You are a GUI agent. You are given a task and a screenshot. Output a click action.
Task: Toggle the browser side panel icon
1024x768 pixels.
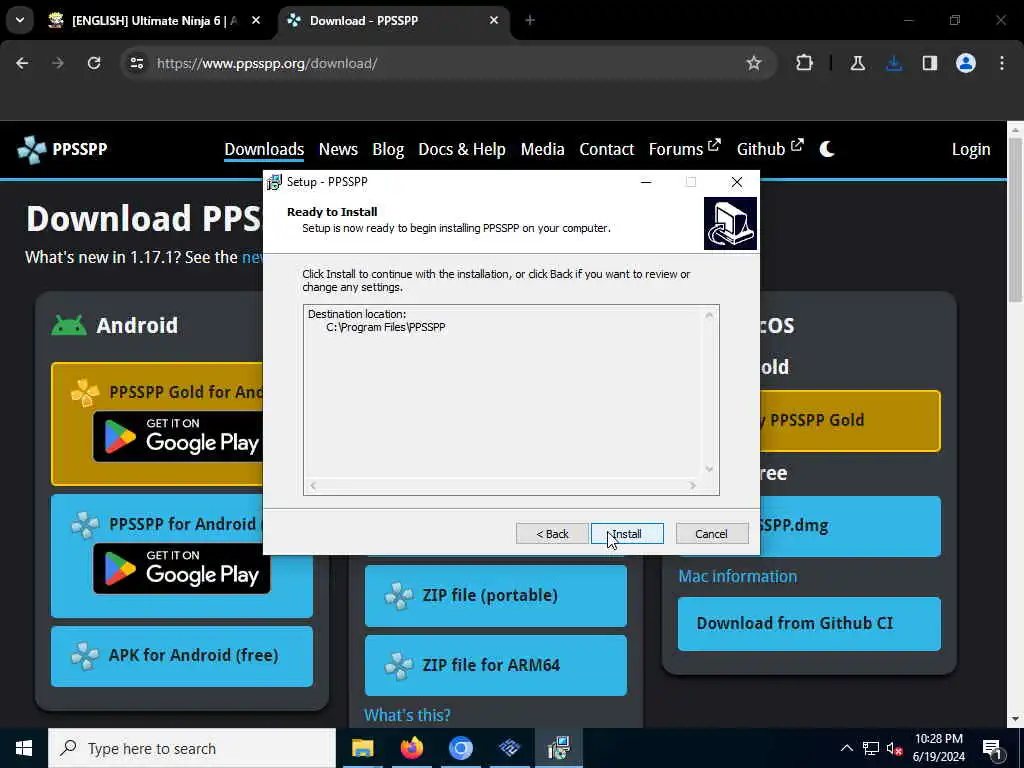pos(929,63)
